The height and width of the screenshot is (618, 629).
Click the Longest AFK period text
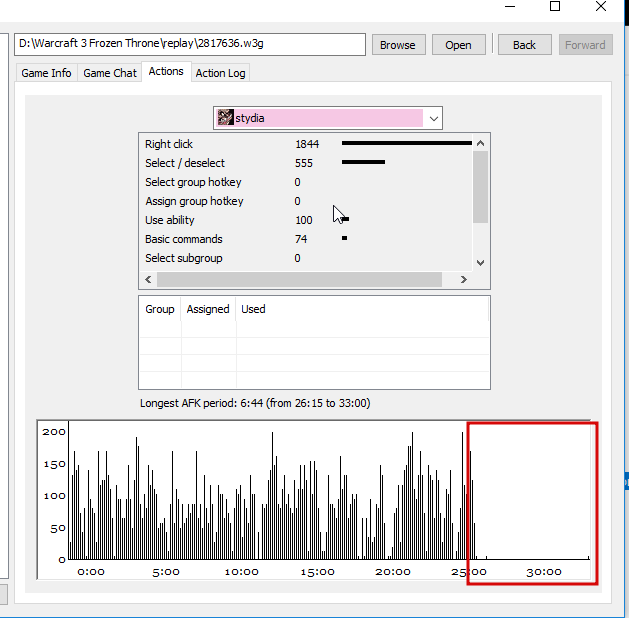(x=255, y=403)
